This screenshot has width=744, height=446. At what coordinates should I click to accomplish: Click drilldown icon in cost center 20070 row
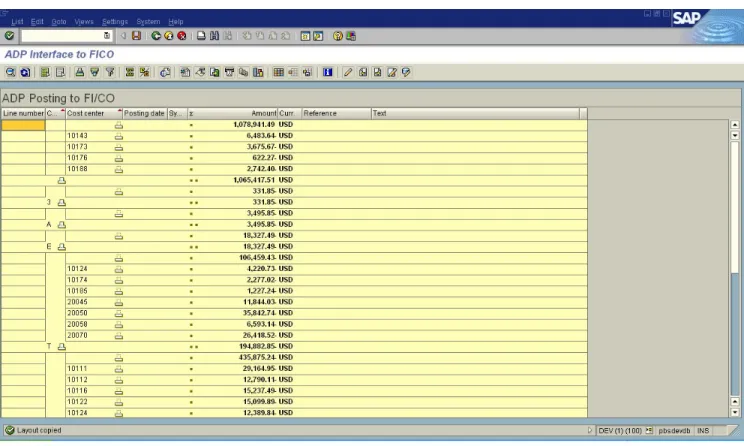(119, 336)
